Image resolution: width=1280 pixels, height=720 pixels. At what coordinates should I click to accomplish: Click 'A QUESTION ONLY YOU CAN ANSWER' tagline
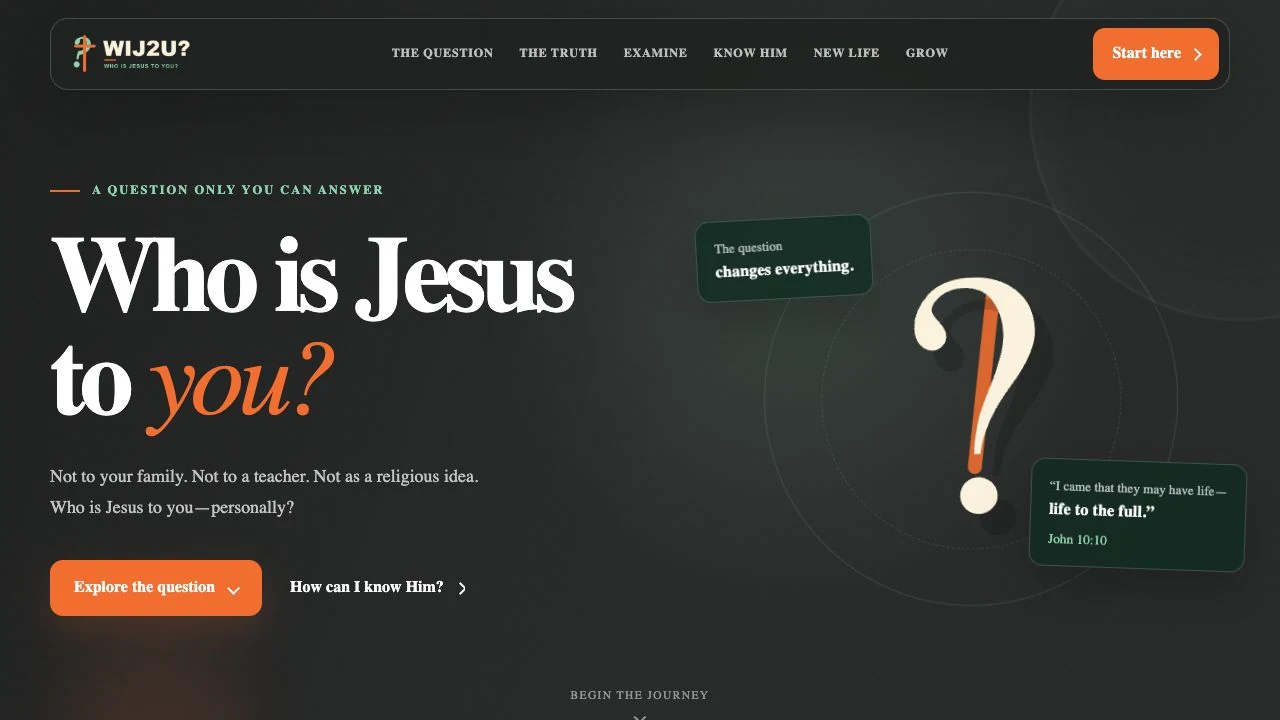click(238, 190)
